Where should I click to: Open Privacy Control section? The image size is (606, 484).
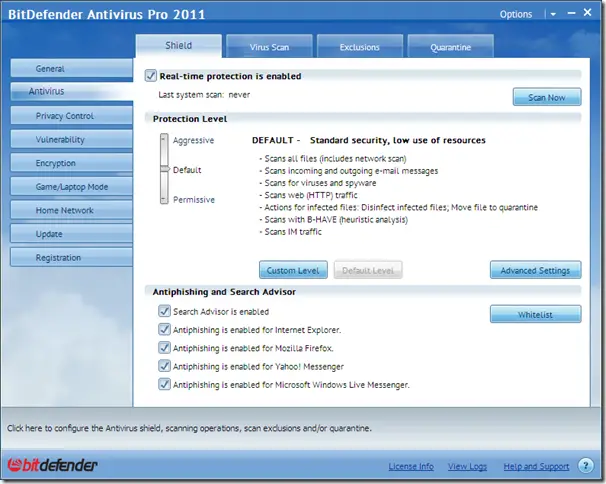point(71,116)
